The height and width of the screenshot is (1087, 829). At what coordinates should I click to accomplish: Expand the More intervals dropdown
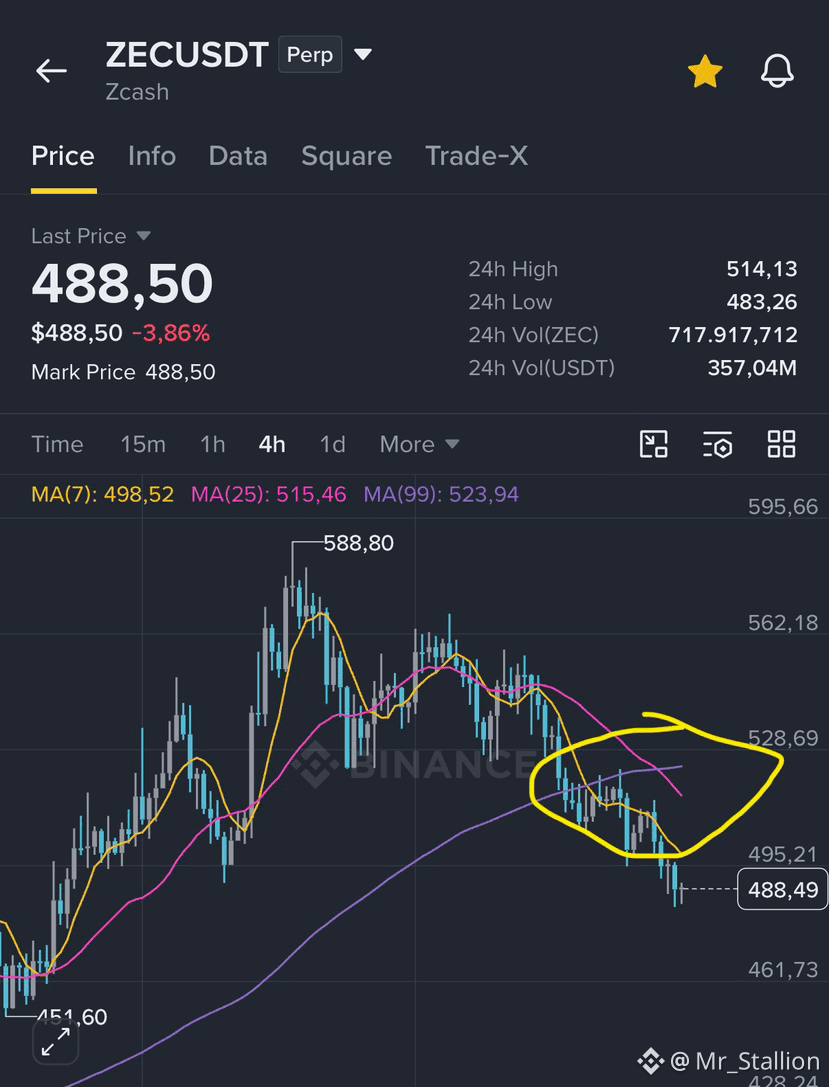point(419,444)
